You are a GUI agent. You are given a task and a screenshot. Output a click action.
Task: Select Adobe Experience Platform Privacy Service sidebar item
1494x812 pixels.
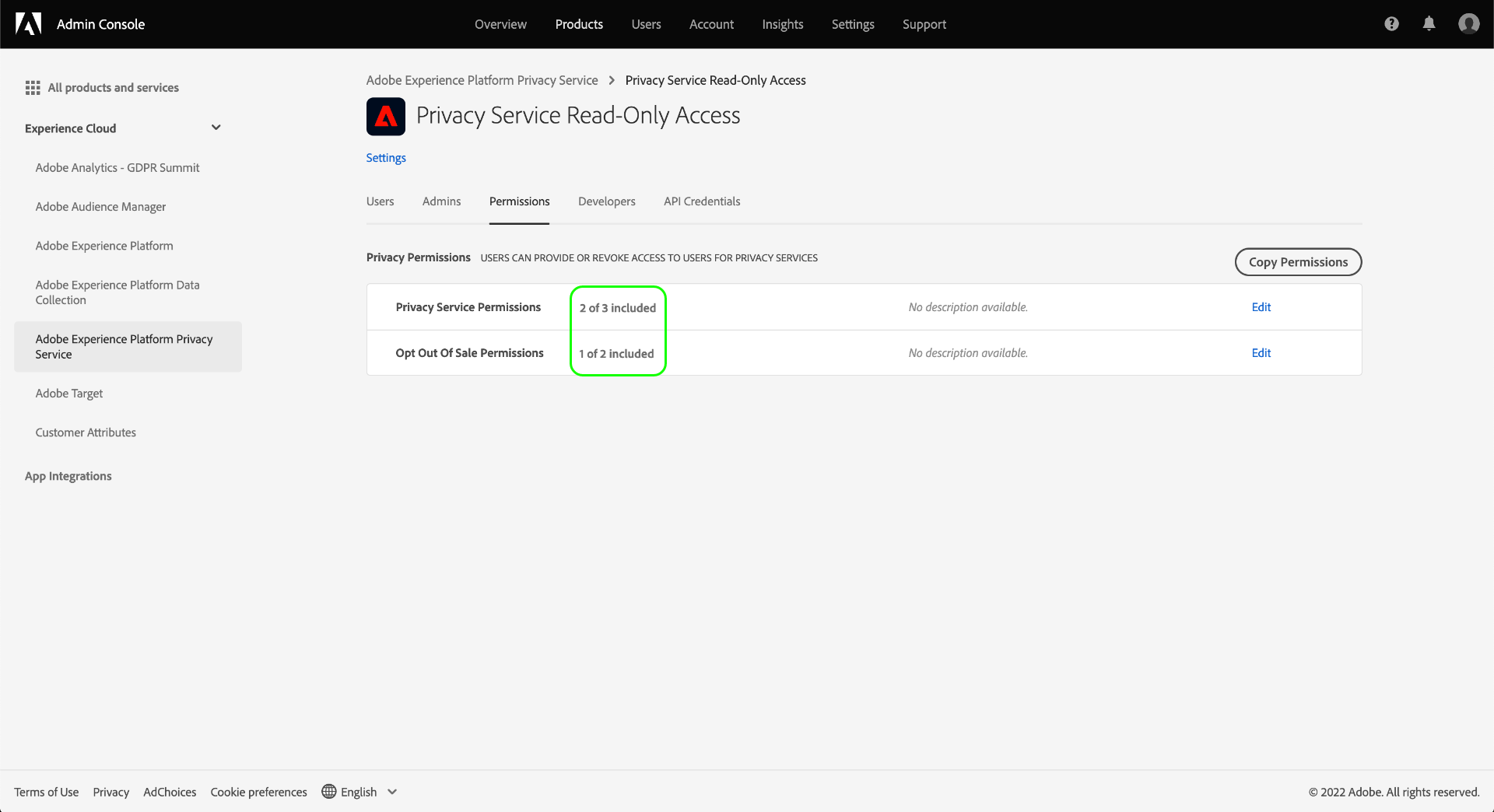coord(128,347)
